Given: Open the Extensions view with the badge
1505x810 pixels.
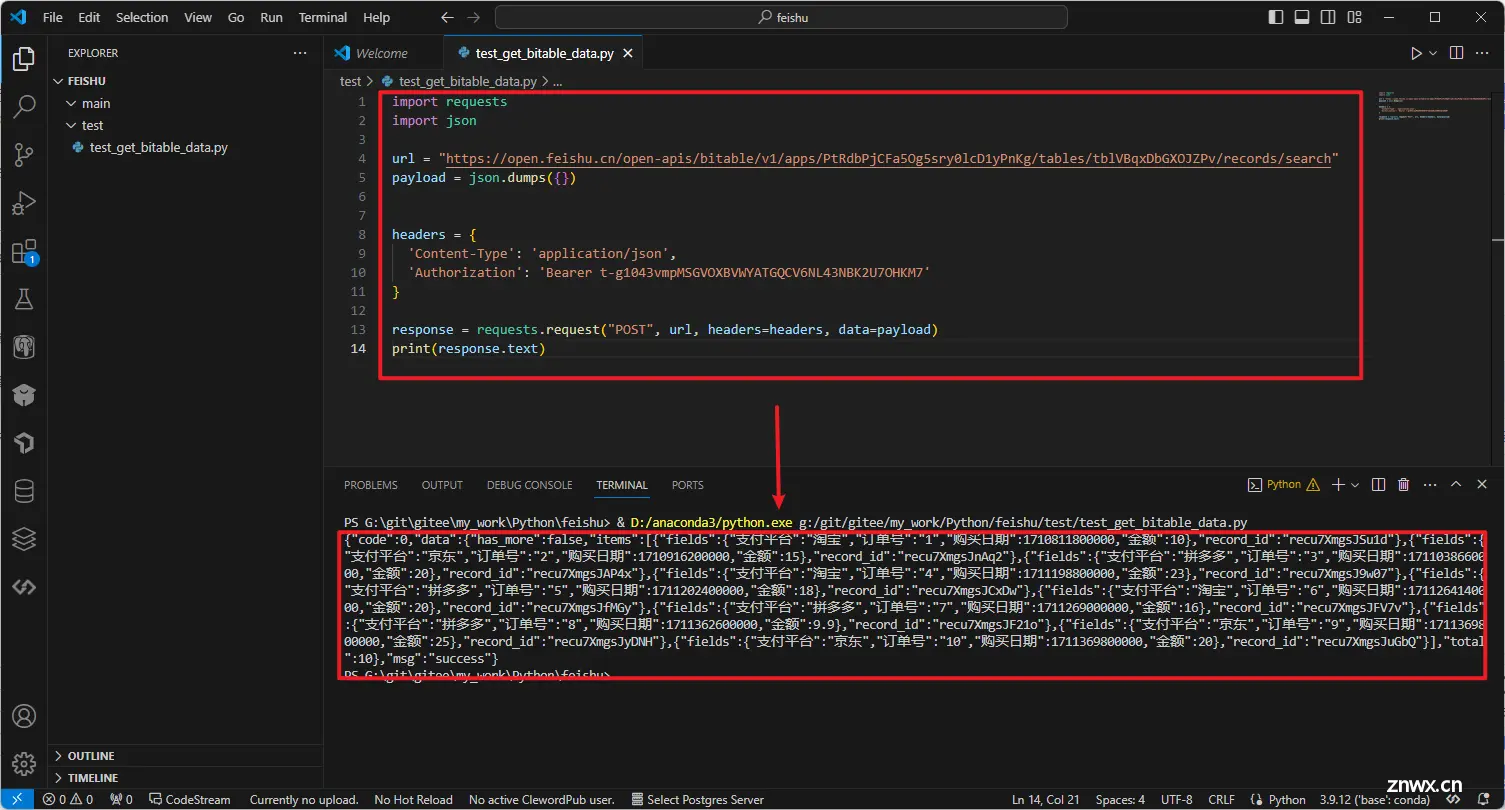Looking at the screenshot, I should point(24,251).
